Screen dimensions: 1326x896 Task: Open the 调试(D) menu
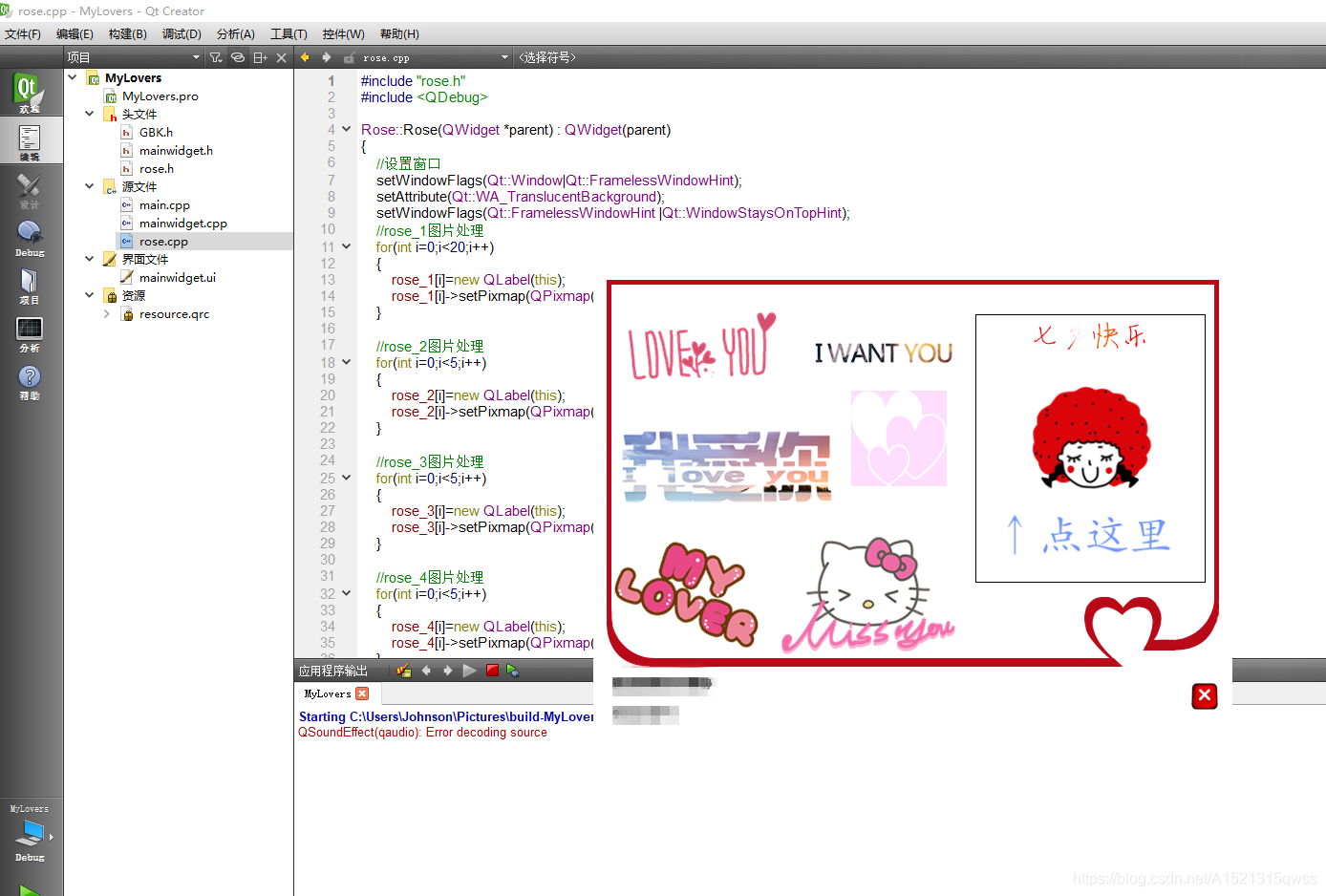182,33
